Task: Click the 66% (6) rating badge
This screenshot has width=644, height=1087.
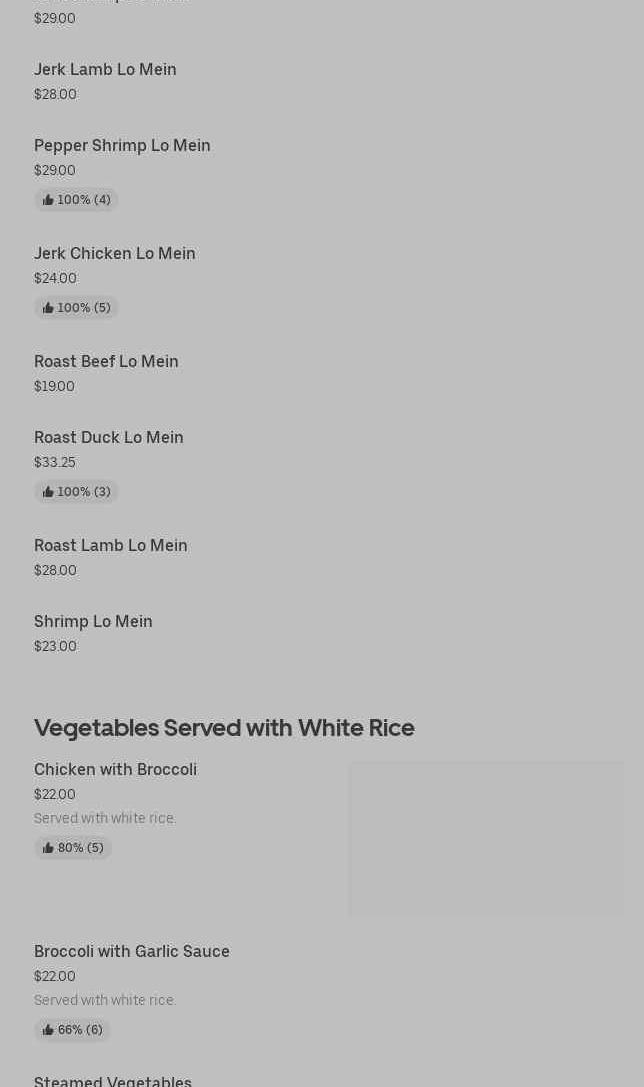Action: point(73,1030)
